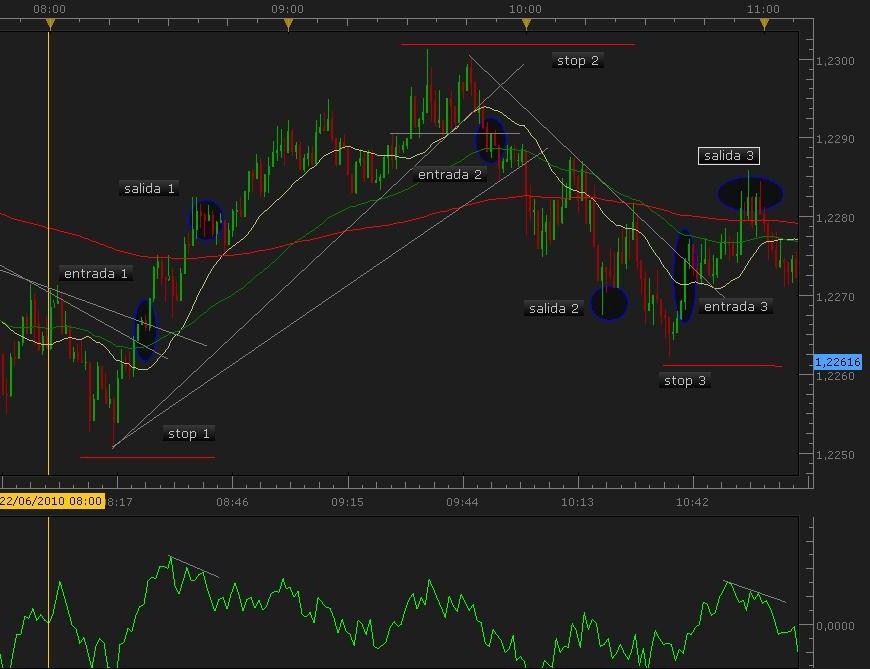
Task: Click the 10:13 time axis label
Action: point(577,502)
